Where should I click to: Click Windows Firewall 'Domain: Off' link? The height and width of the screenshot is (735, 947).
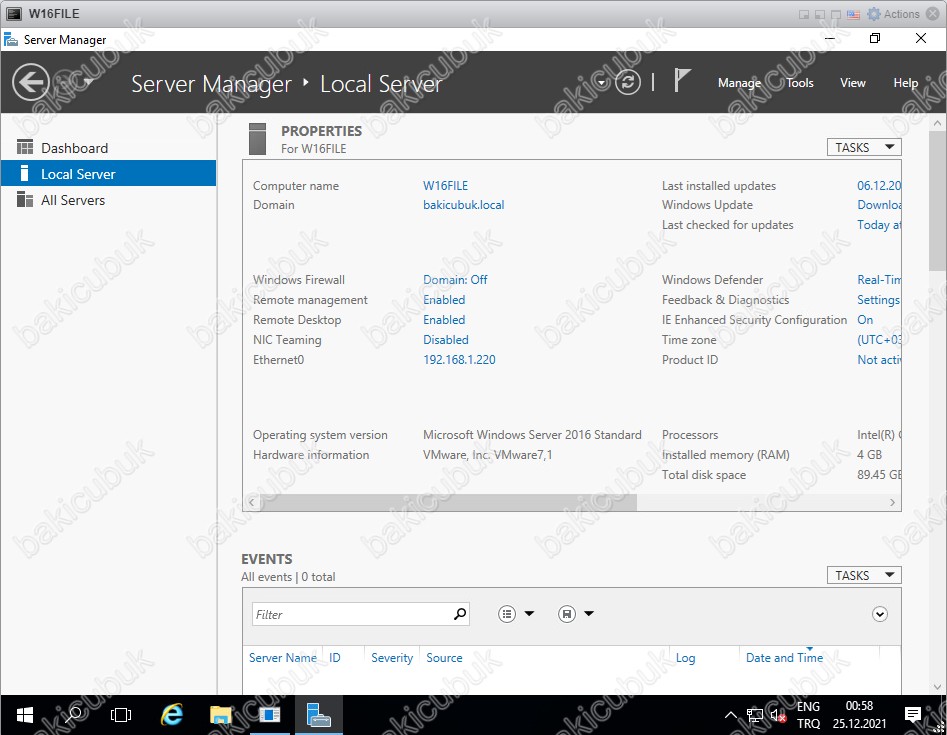[455, 280]
